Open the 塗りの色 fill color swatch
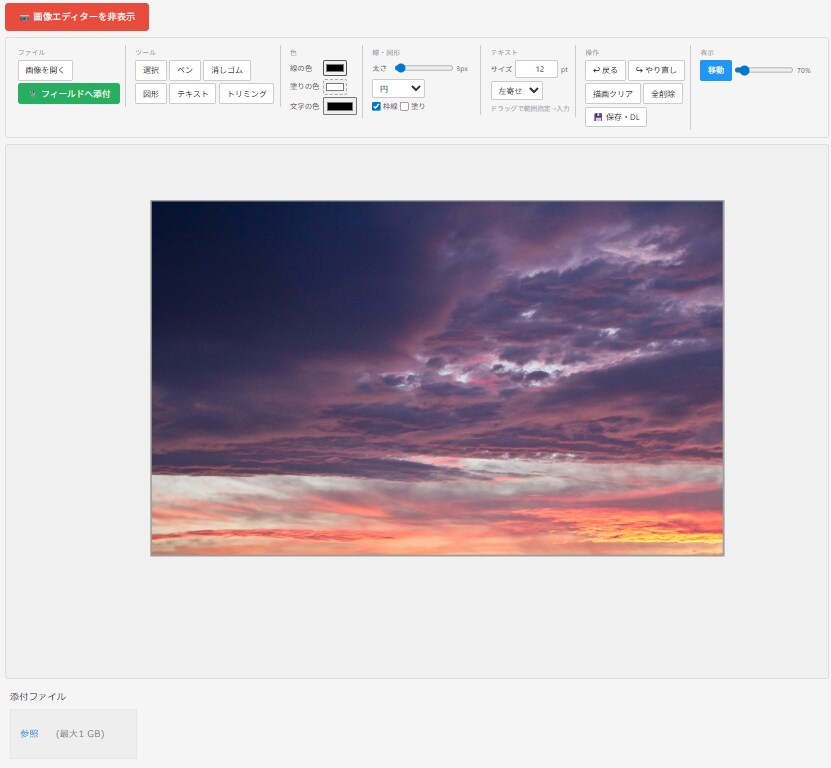Image resolution: width=831 pixels, height=768 pixels. (335, 87)
